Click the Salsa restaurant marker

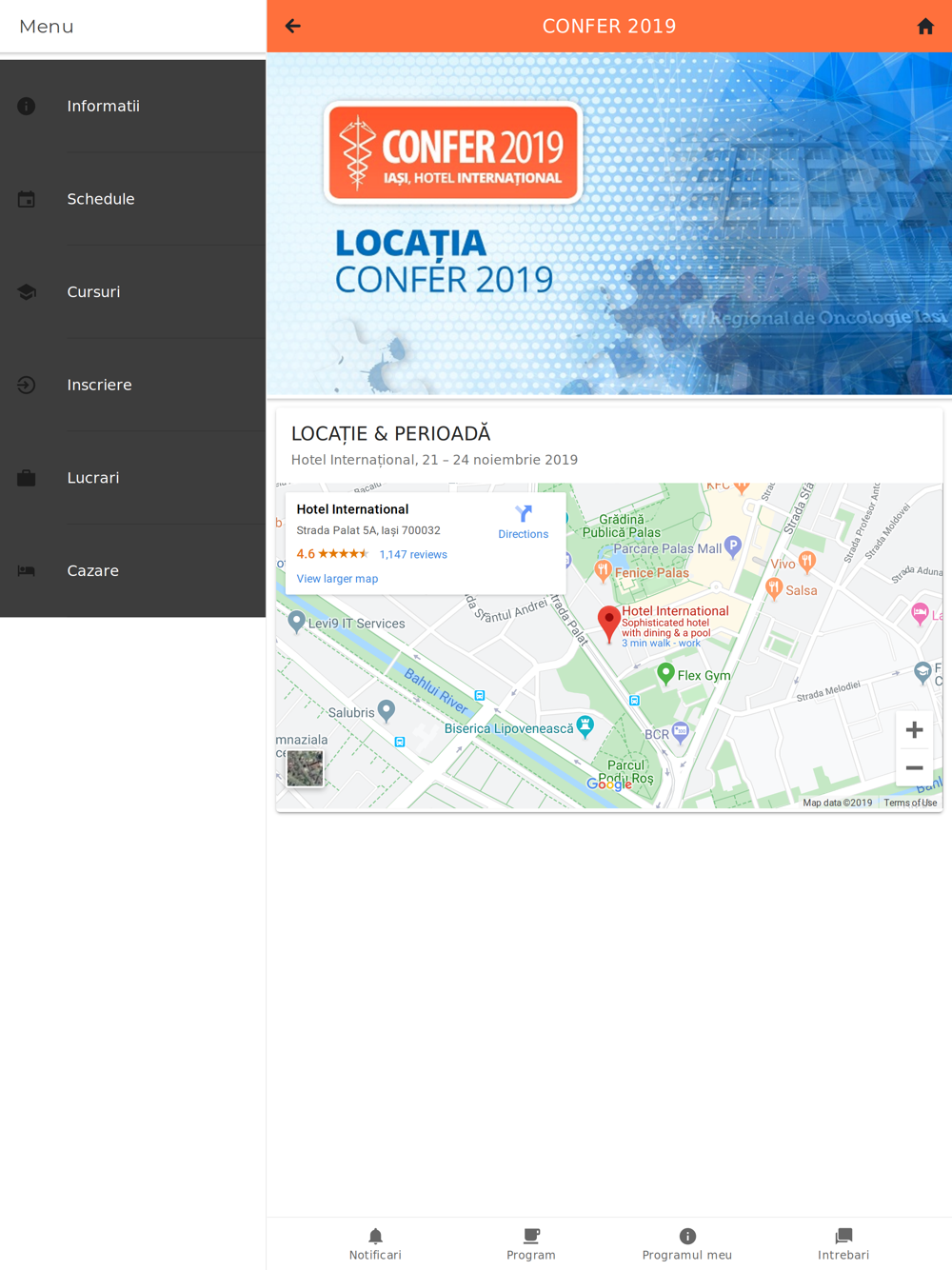774,587
